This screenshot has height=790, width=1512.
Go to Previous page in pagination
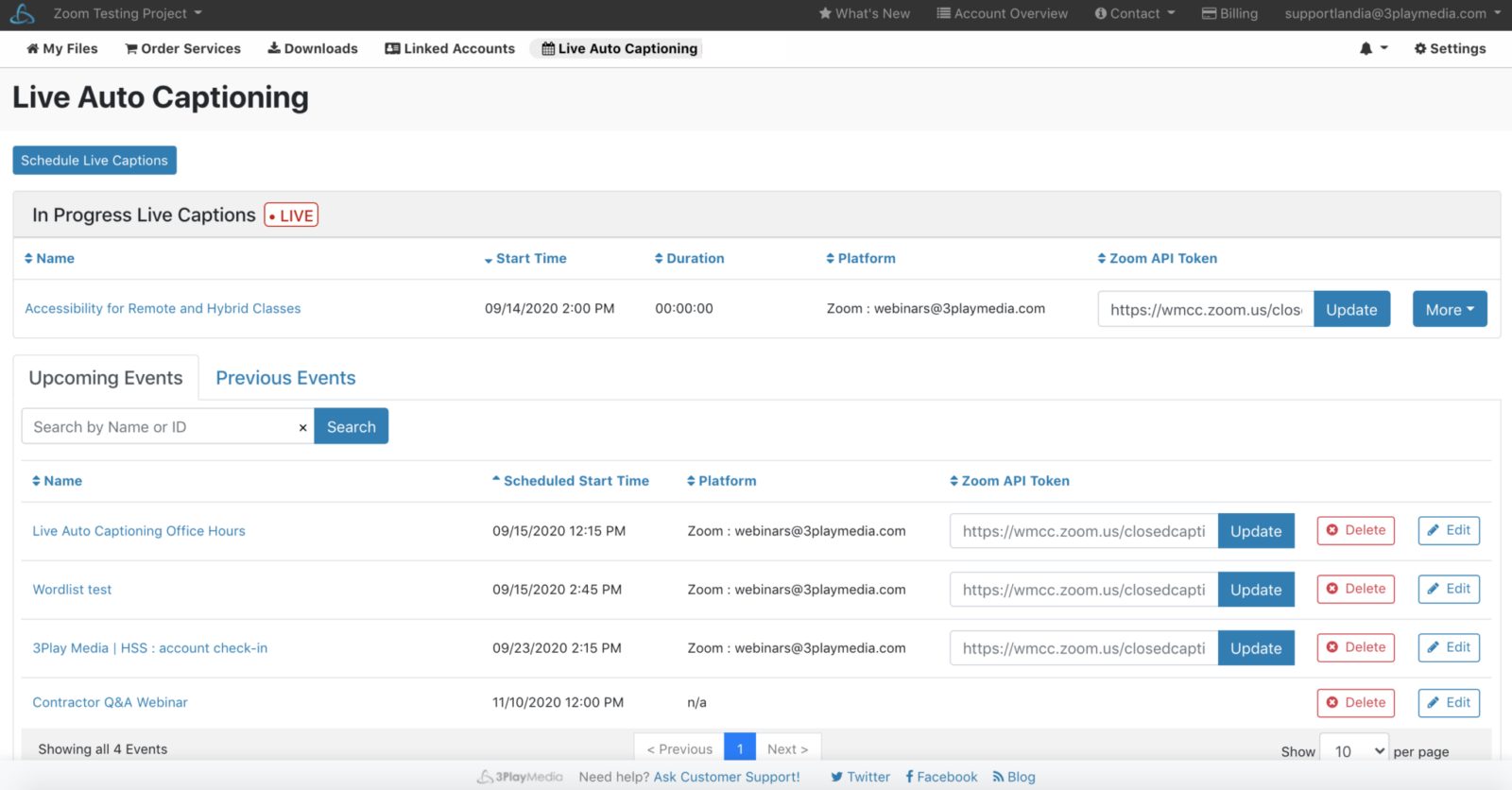679,748
